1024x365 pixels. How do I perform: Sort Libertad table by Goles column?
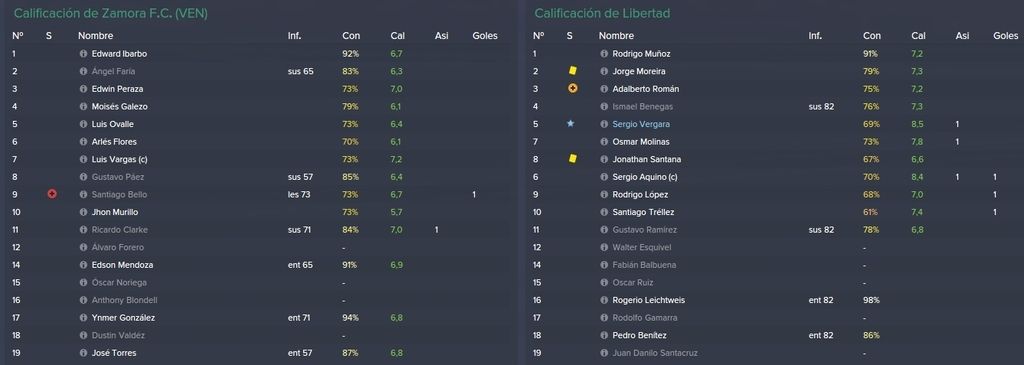pos(1006,36)
